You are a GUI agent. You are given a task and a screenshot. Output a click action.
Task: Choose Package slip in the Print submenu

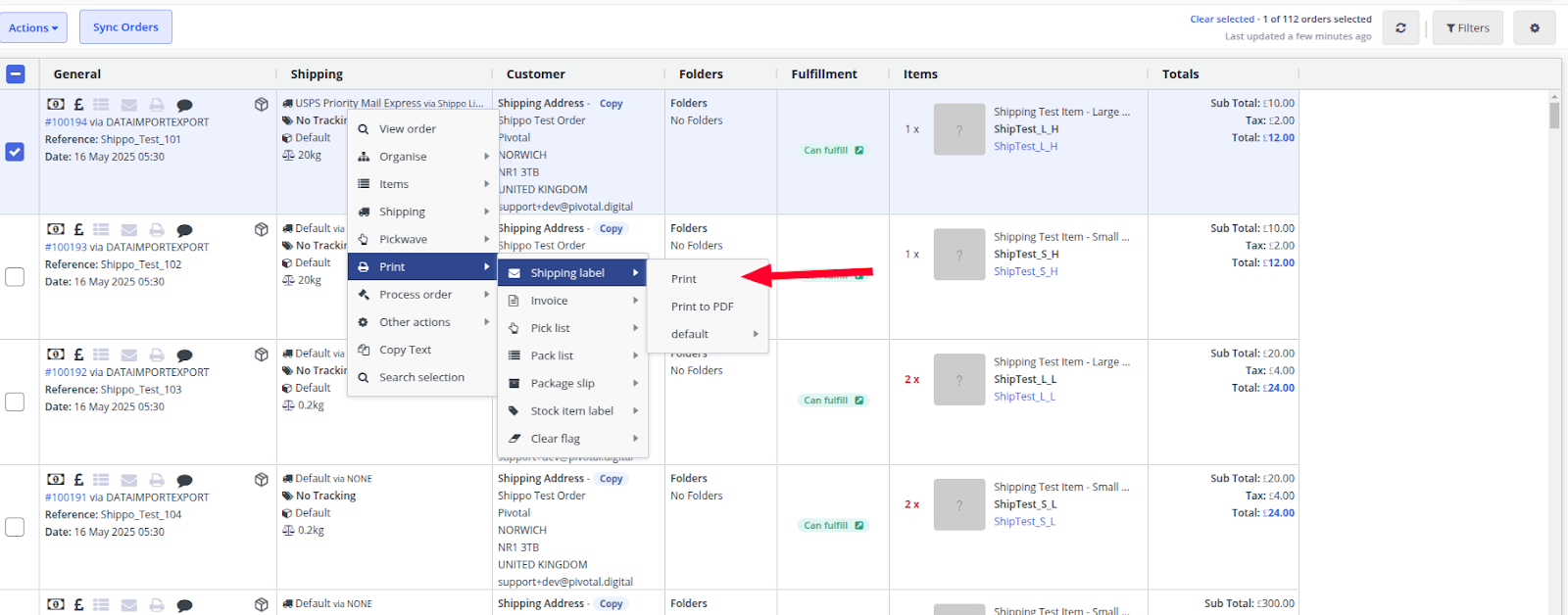coord(572,383)
